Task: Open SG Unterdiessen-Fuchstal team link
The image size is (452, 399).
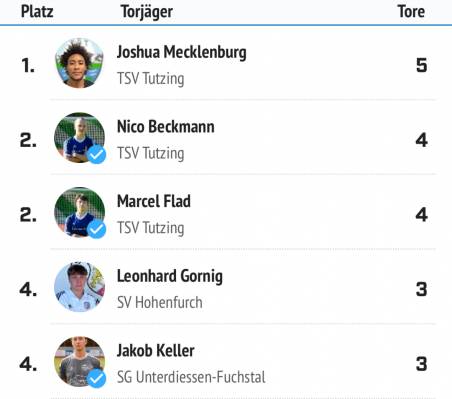Action: coord(191,377)
